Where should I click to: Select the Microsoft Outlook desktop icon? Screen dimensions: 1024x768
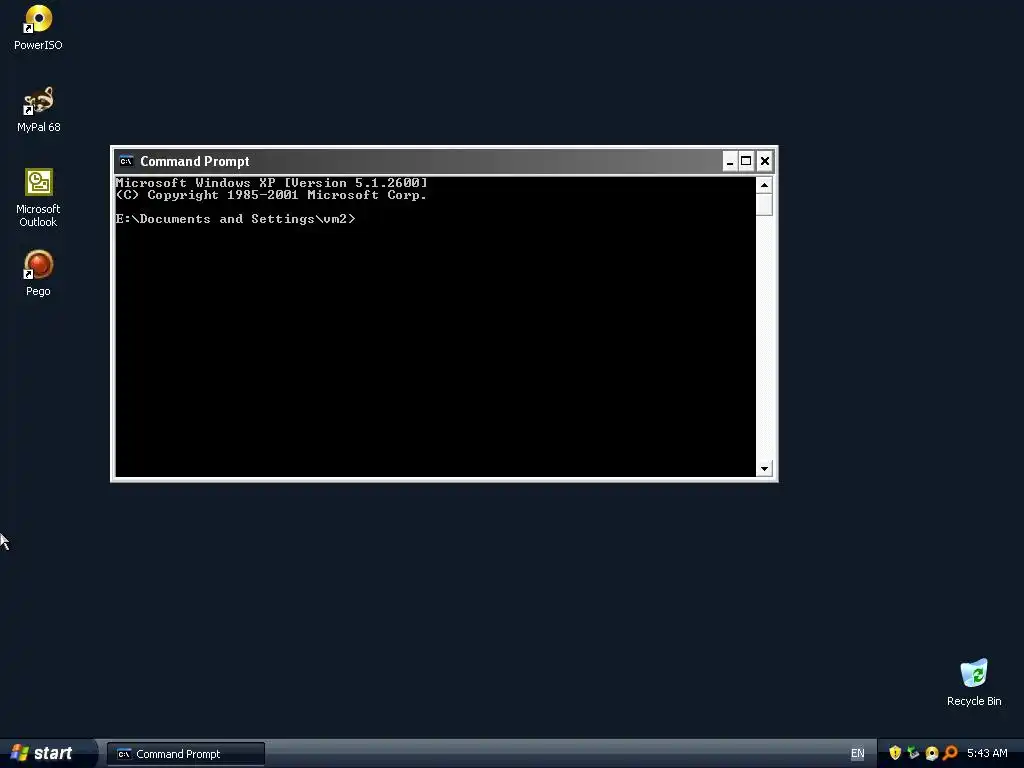pos(38,197)
